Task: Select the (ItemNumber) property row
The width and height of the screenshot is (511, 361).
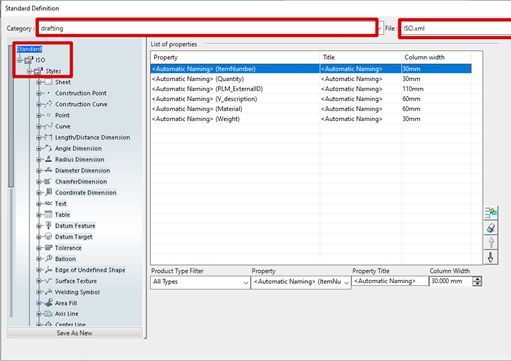Action: [311, 69]
